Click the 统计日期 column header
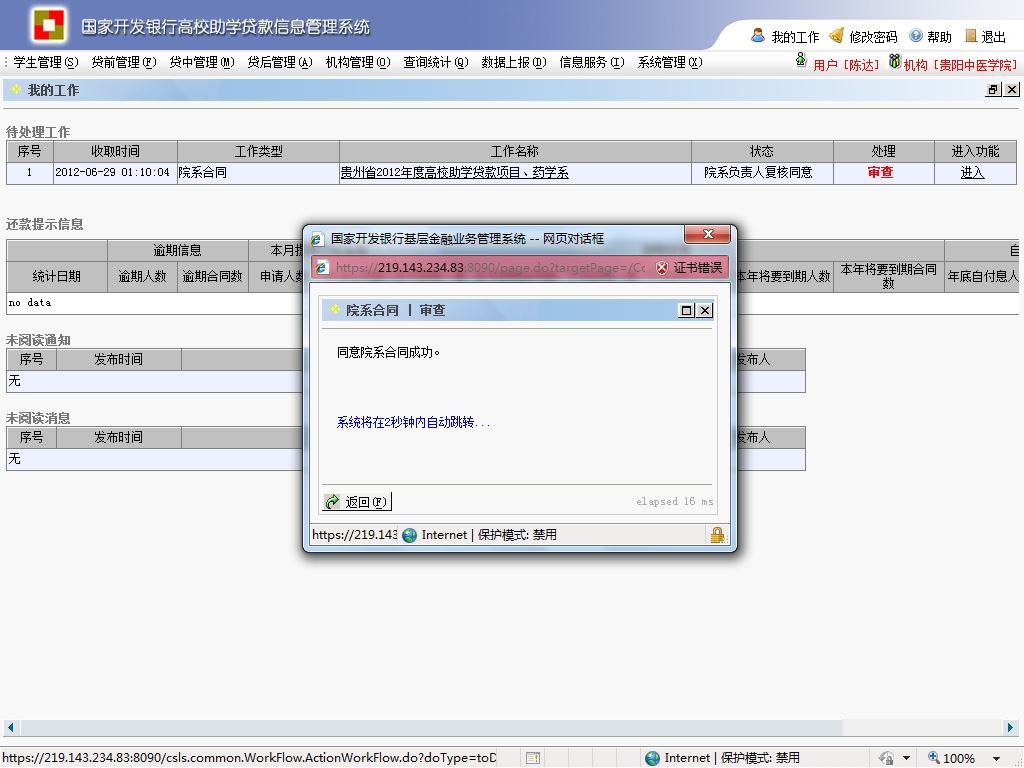 [x=57, y=276]
